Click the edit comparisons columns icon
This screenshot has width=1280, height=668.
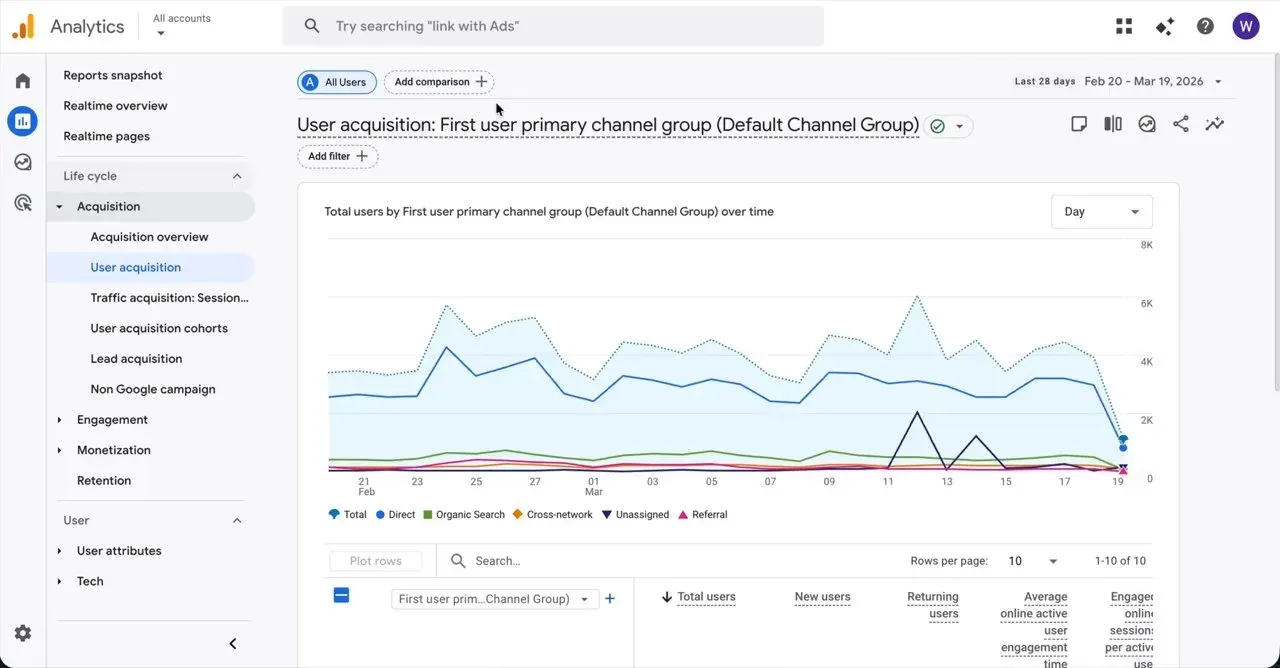coord(1113,124)
